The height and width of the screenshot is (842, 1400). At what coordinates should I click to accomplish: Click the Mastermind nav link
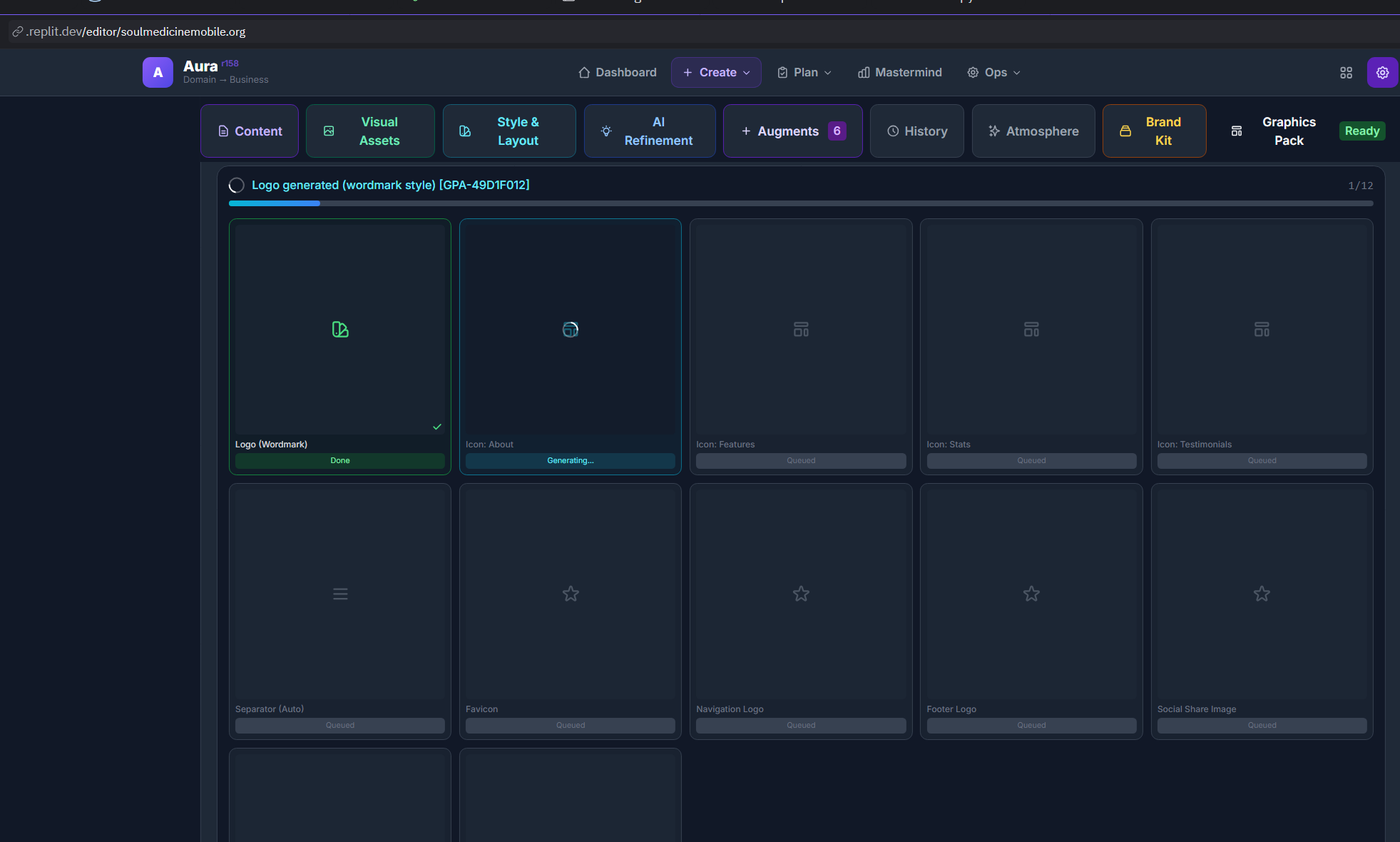tap(900, 73)
